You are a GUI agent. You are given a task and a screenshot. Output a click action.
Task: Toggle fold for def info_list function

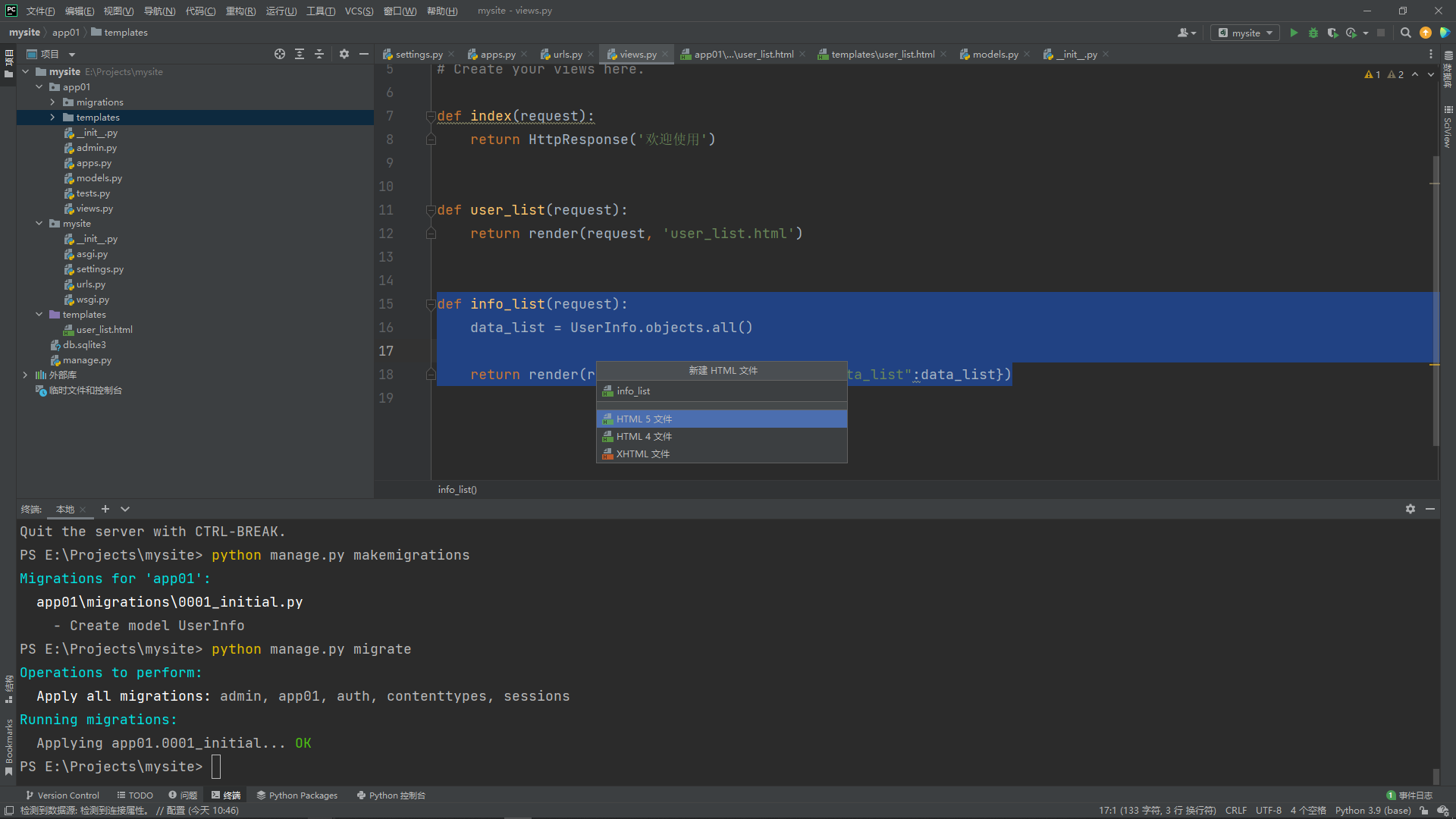[x=431, y=304]
